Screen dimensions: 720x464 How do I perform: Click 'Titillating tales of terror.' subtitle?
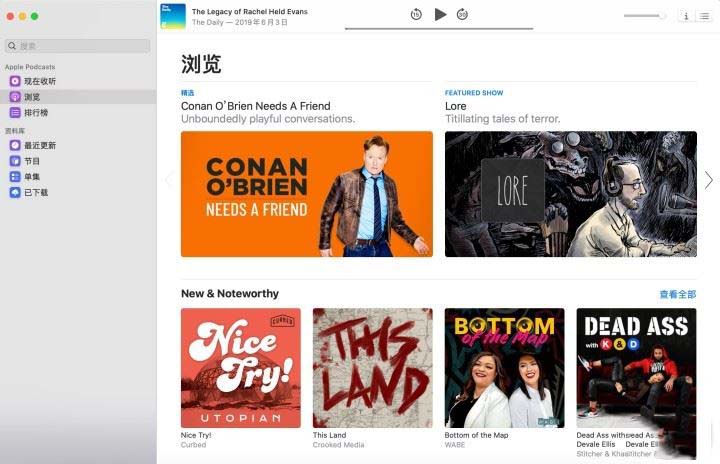[x=502, y=119]
